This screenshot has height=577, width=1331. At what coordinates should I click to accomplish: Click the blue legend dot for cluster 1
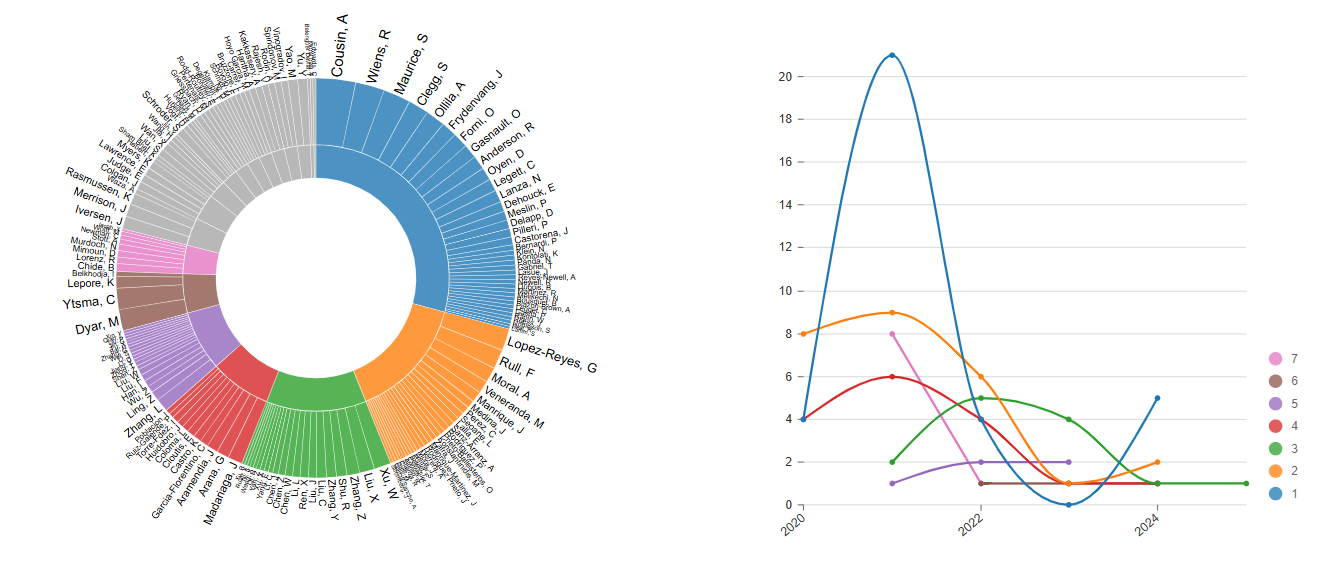pos(1274,493)
